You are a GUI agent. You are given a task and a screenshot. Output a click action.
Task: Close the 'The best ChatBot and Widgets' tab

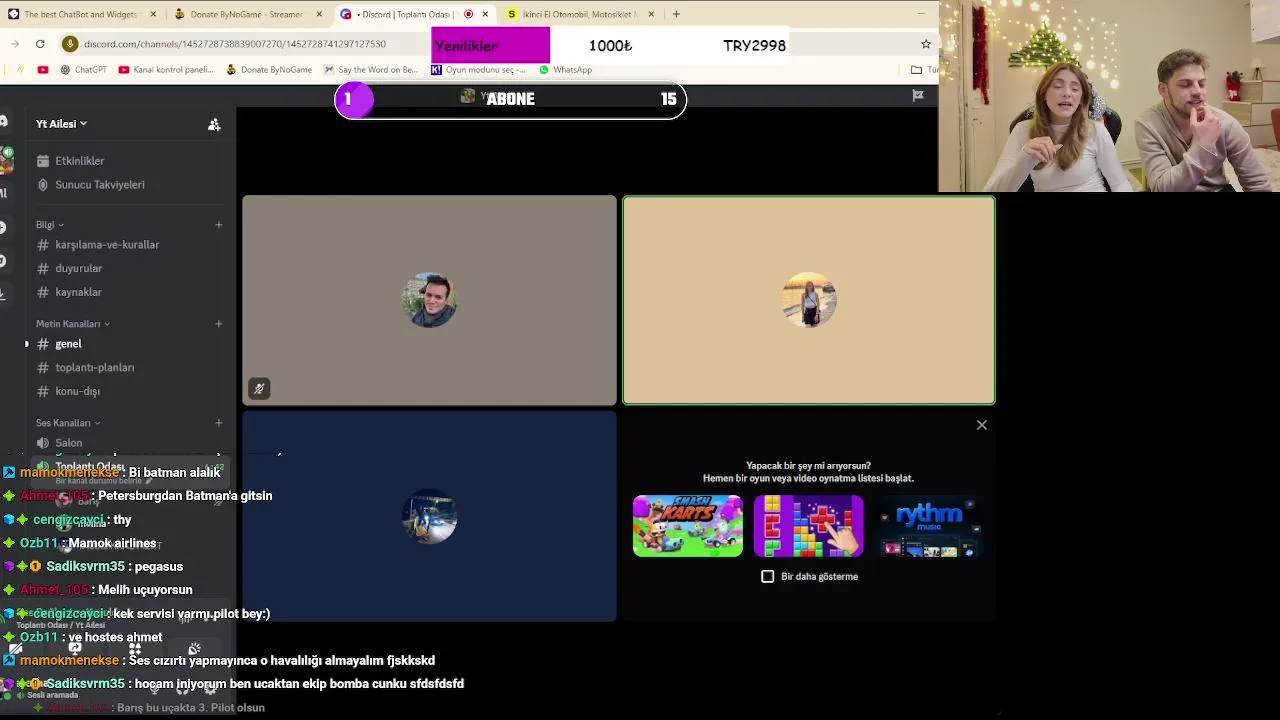pos(153,14)
